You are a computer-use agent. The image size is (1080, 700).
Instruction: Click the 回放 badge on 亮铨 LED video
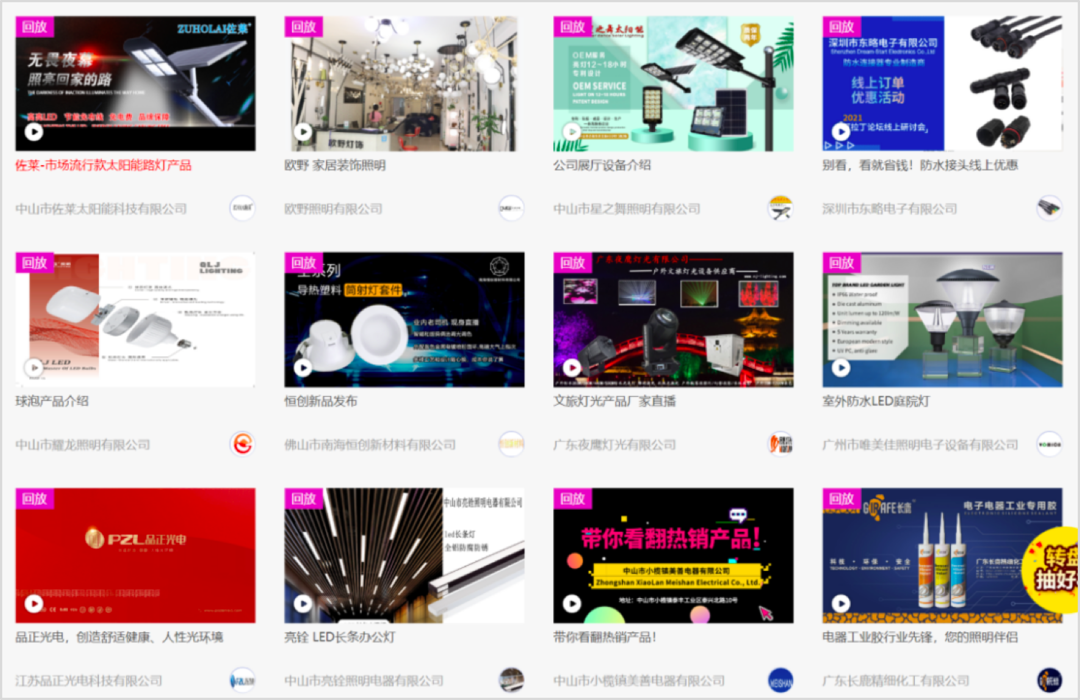coord(303,499)
